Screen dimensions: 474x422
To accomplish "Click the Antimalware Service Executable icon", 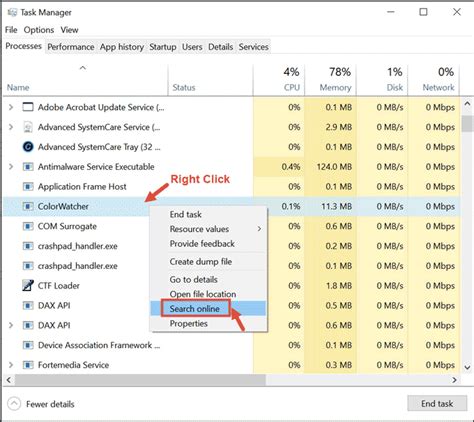I will (28, 167).
